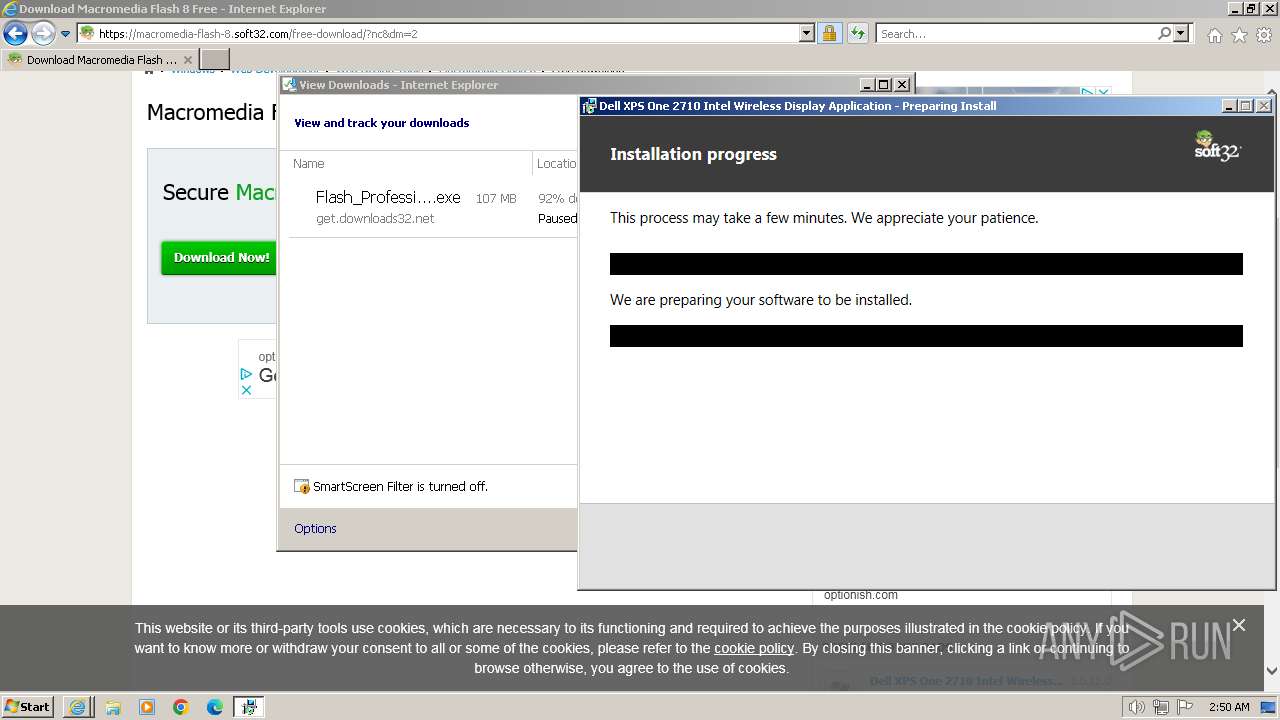1280x720 pixels.
Task: Click the View Downloads window title icon
Action: [x=289, y=85]
